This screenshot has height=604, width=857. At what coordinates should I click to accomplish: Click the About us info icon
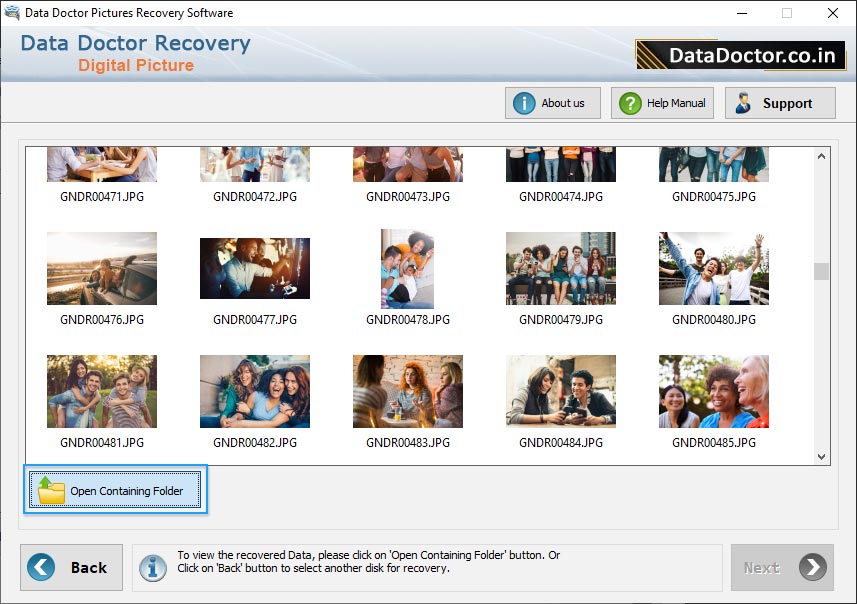coord(524,103)
